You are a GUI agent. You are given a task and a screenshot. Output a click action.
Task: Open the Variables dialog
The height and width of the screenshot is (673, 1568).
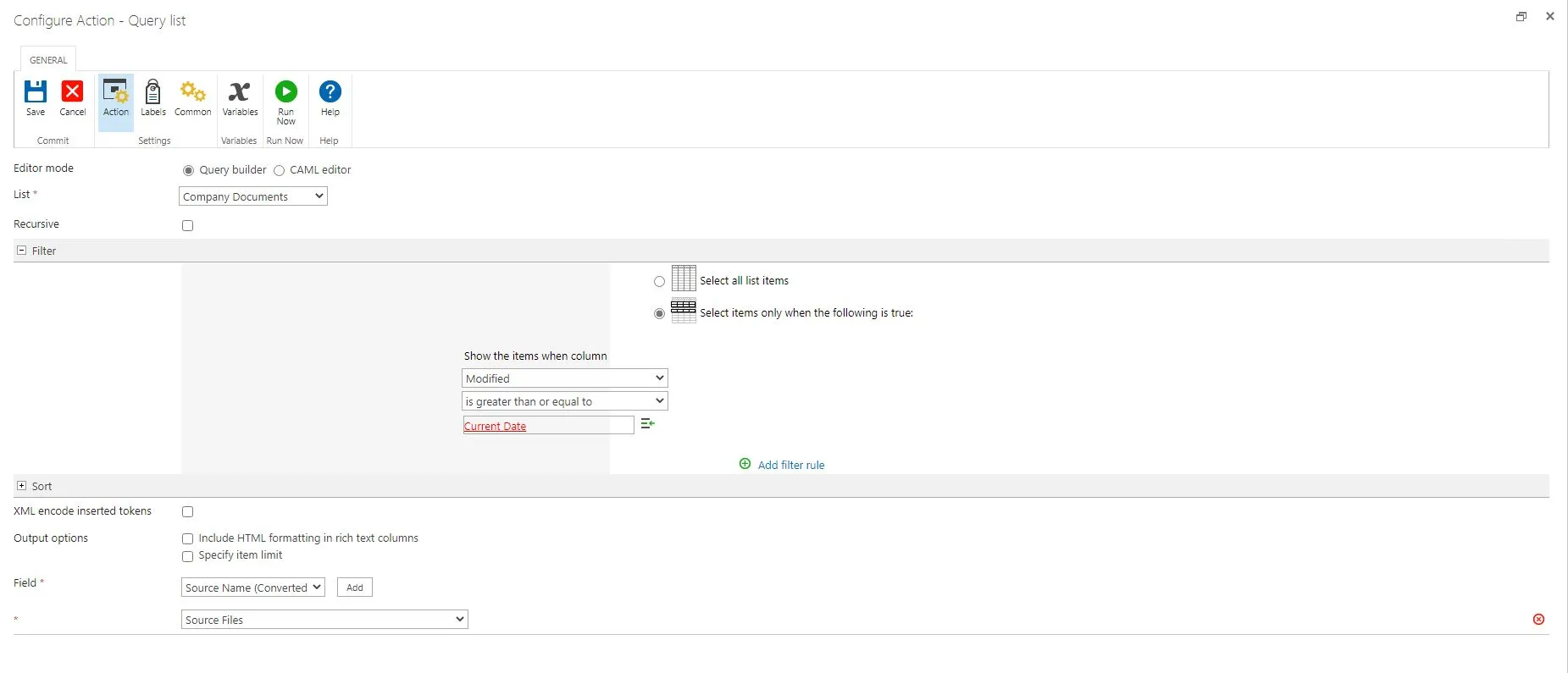point(240,91)
